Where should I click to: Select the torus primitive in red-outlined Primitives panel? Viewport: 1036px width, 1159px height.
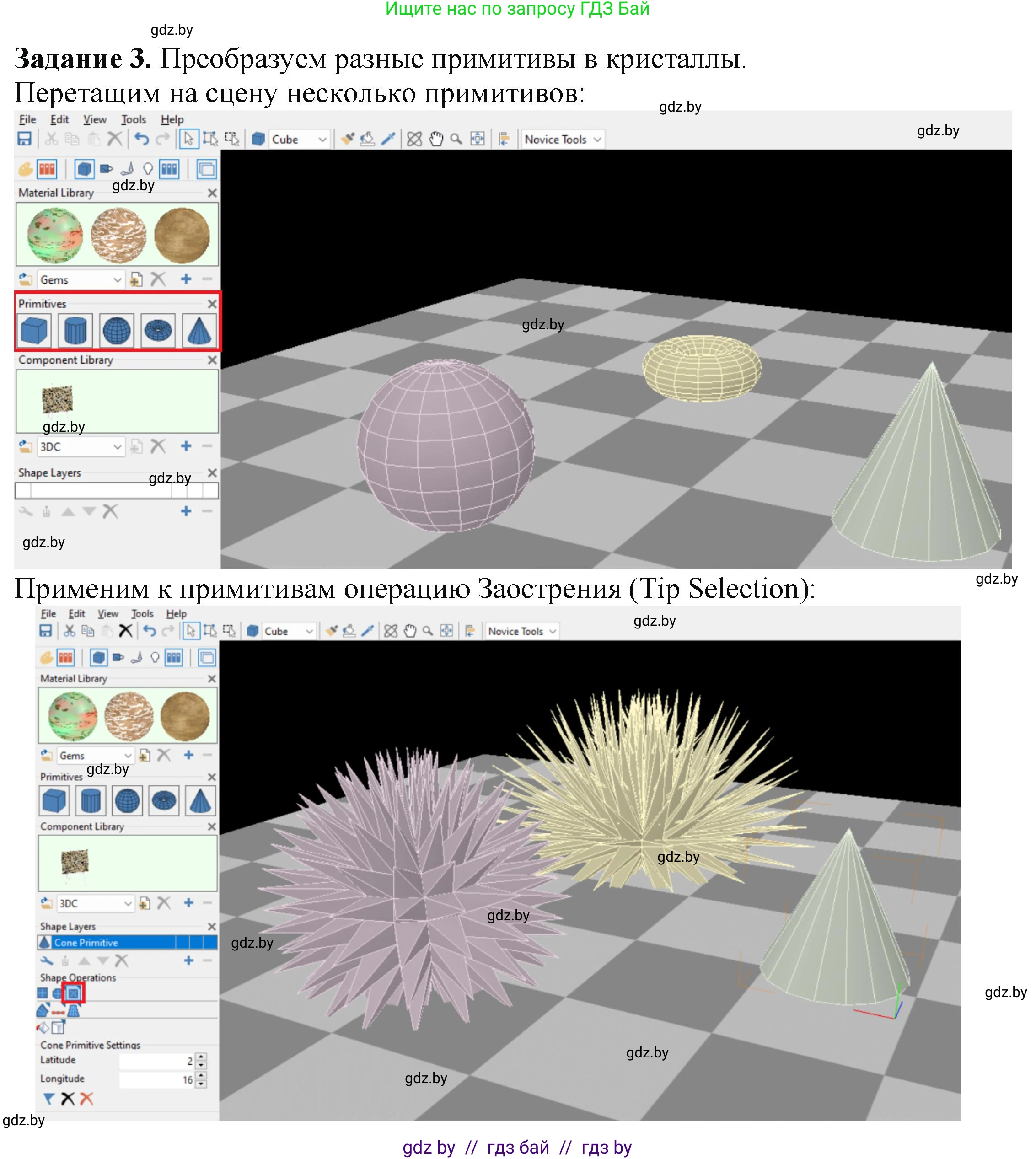coord(158,330)
